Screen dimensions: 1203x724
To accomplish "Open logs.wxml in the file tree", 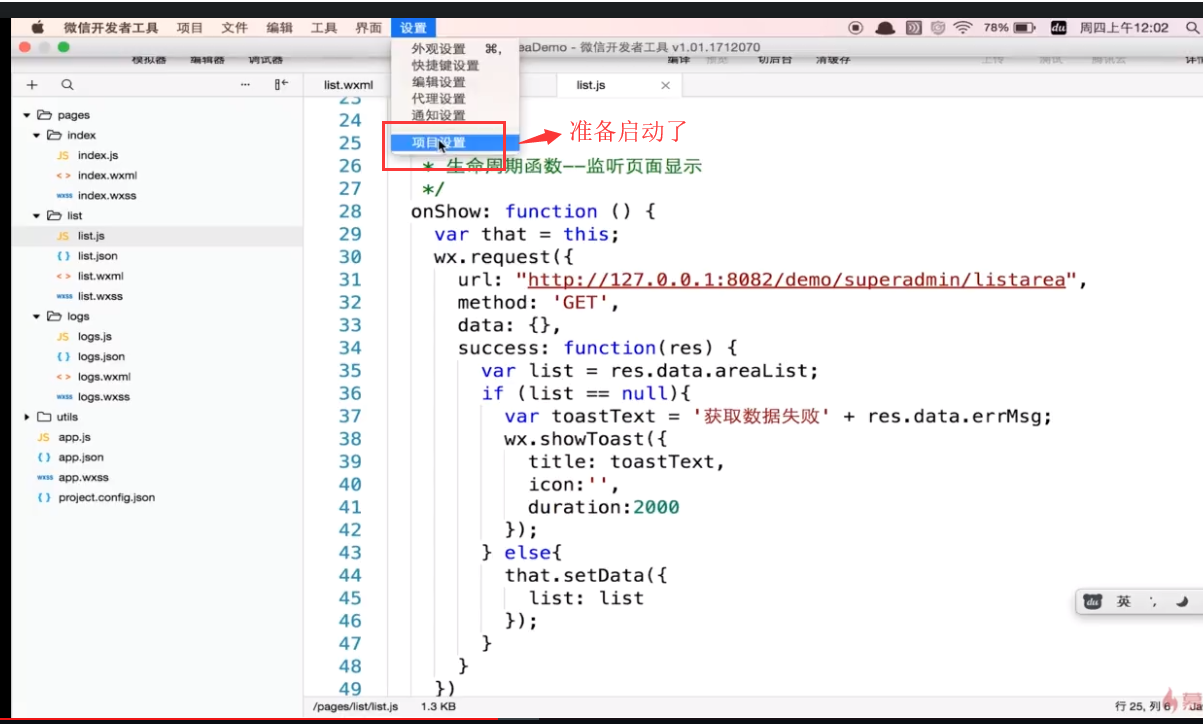I will (x=104, y=377).
